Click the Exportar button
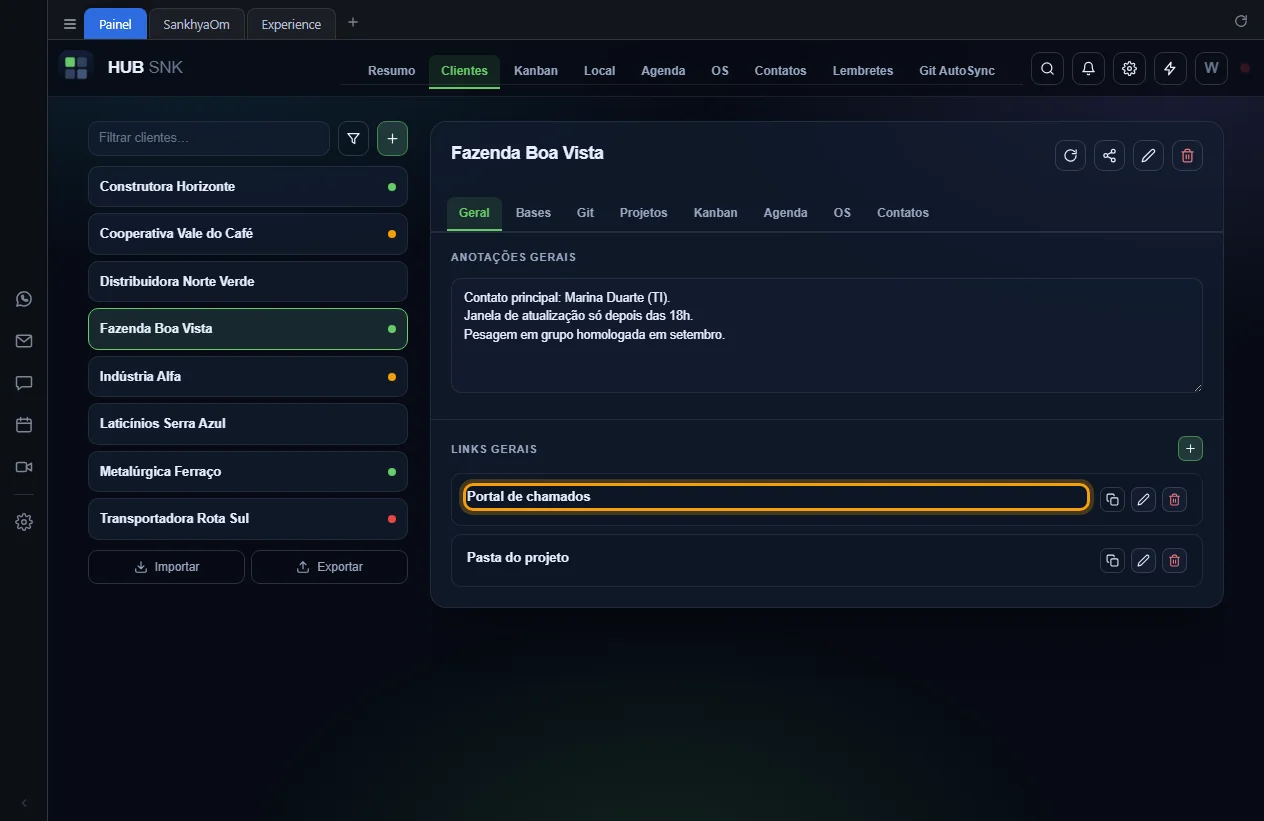The image size is (1264, 821). [329, 567]
